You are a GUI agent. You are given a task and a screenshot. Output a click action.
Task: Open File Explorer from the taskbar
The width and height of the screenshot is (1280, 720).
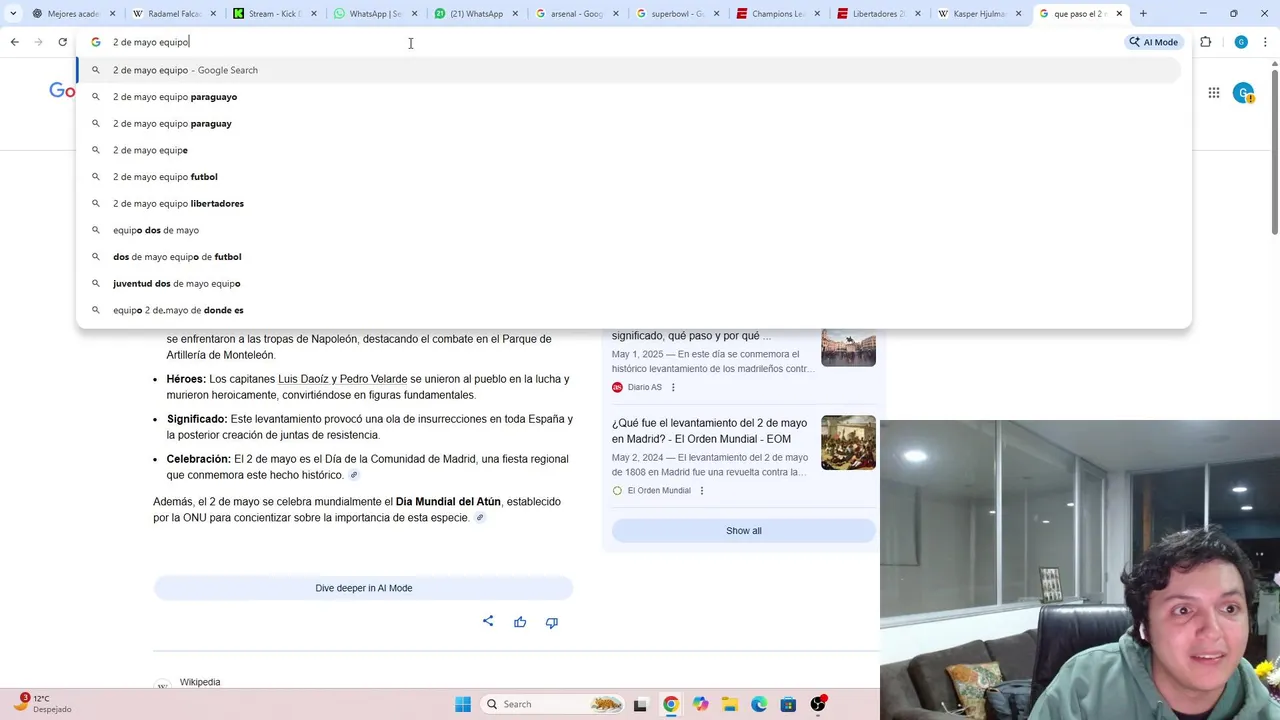729,704
